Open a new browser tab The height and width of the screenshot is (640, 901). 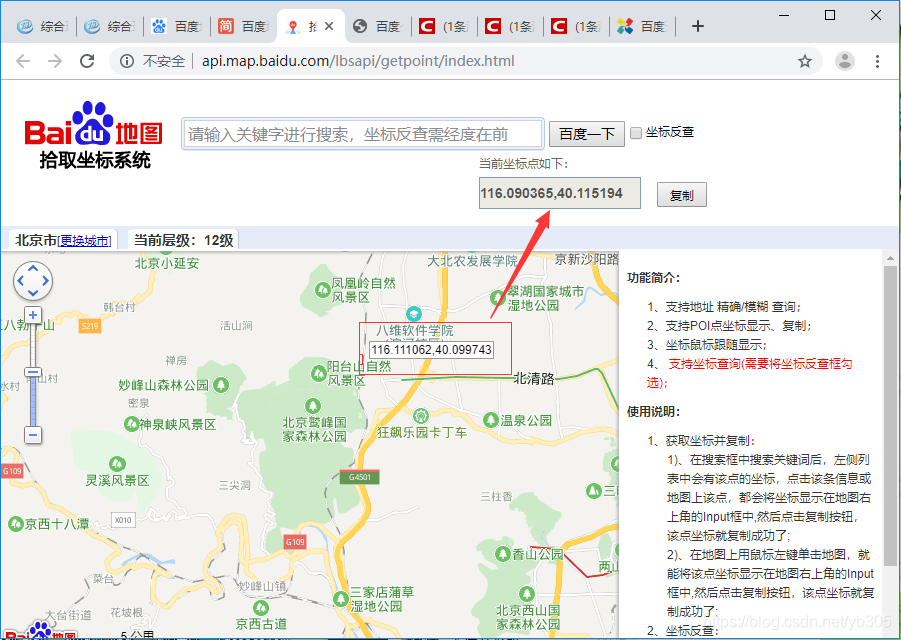pyautogui.click(x=698, y=26)
